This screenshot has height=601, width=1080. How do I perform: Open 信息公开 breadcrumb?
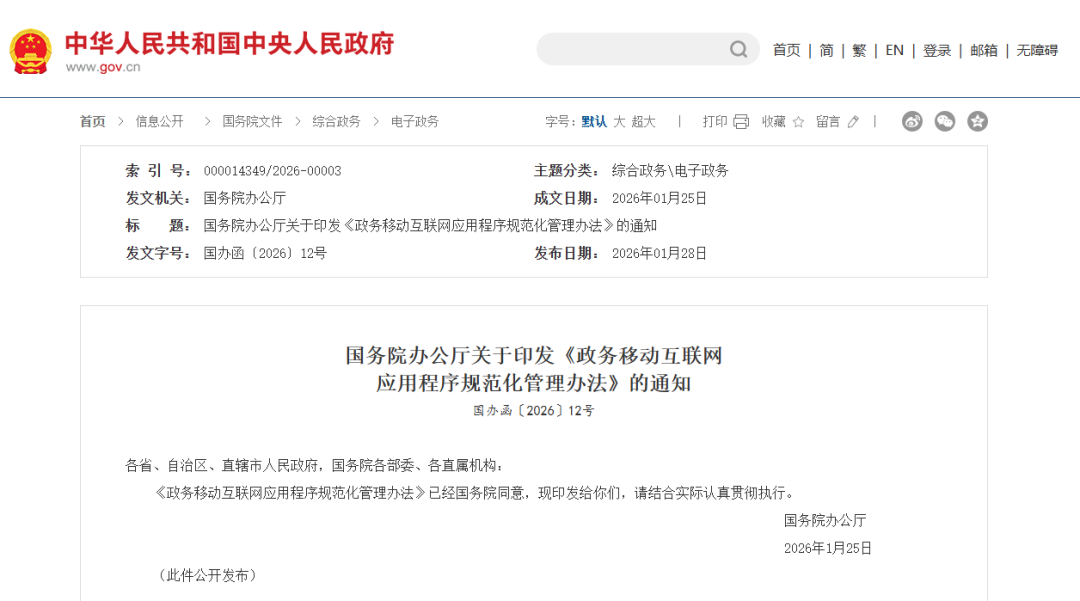160,121
